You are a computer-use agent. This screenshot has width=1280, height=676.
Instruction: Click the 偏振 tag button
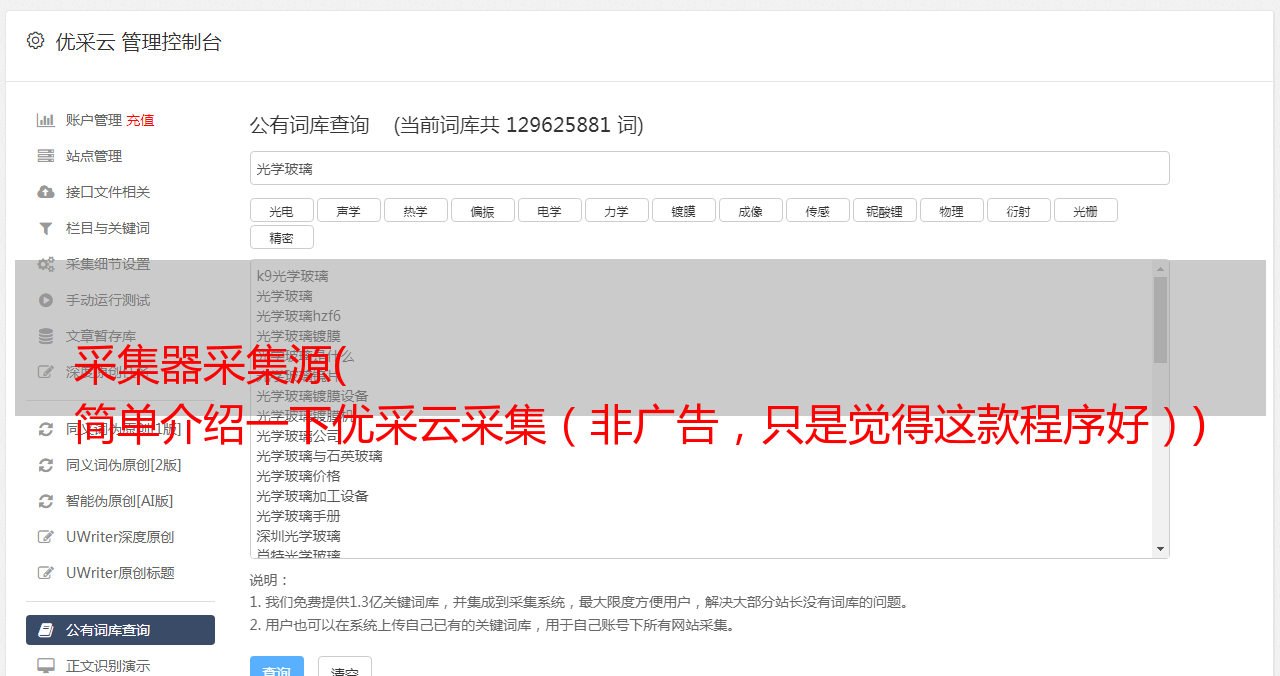[482, 210]
